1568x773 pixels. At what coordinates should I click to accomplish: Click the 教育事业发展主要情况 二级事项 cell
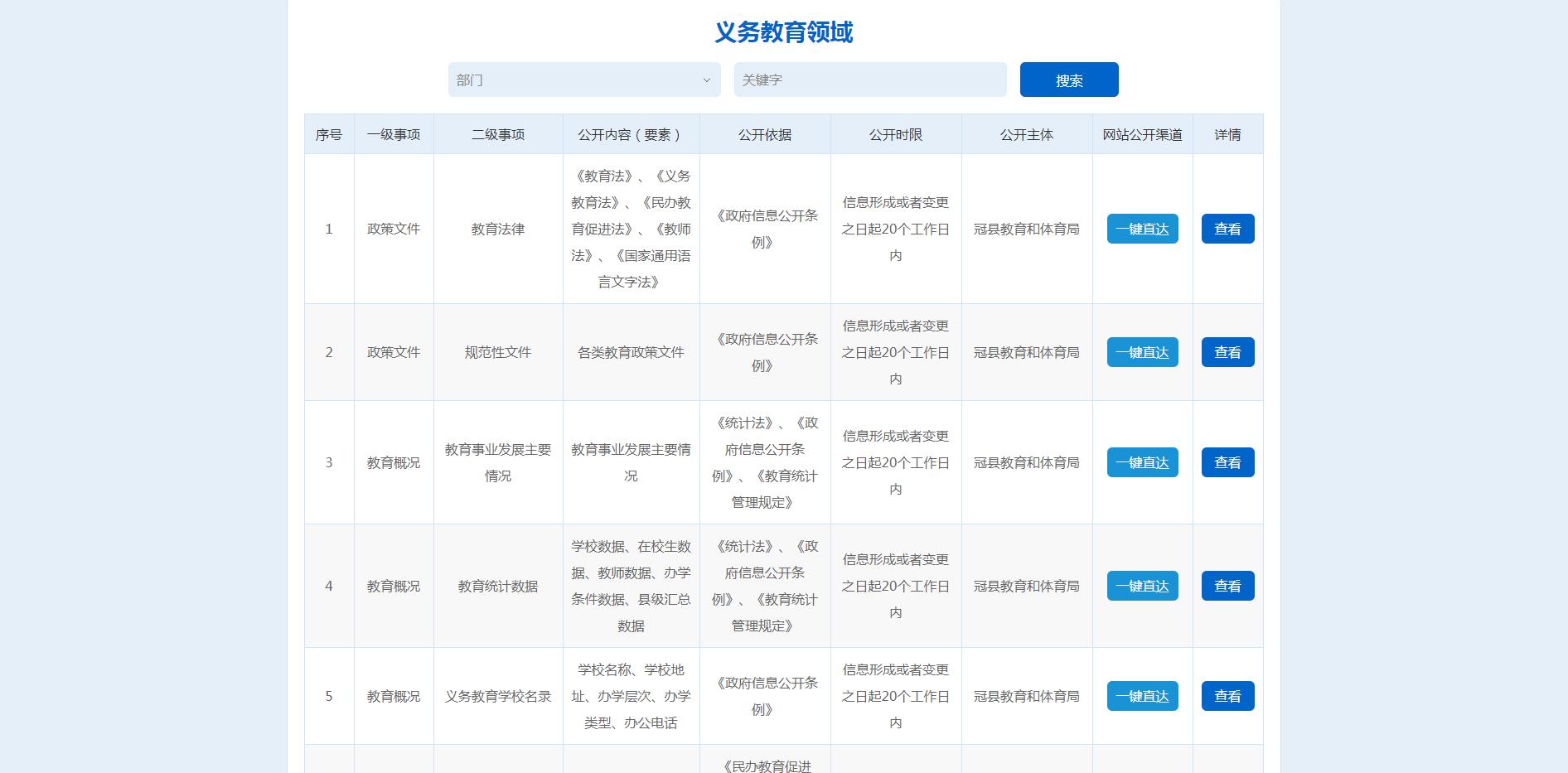[498, 462]
